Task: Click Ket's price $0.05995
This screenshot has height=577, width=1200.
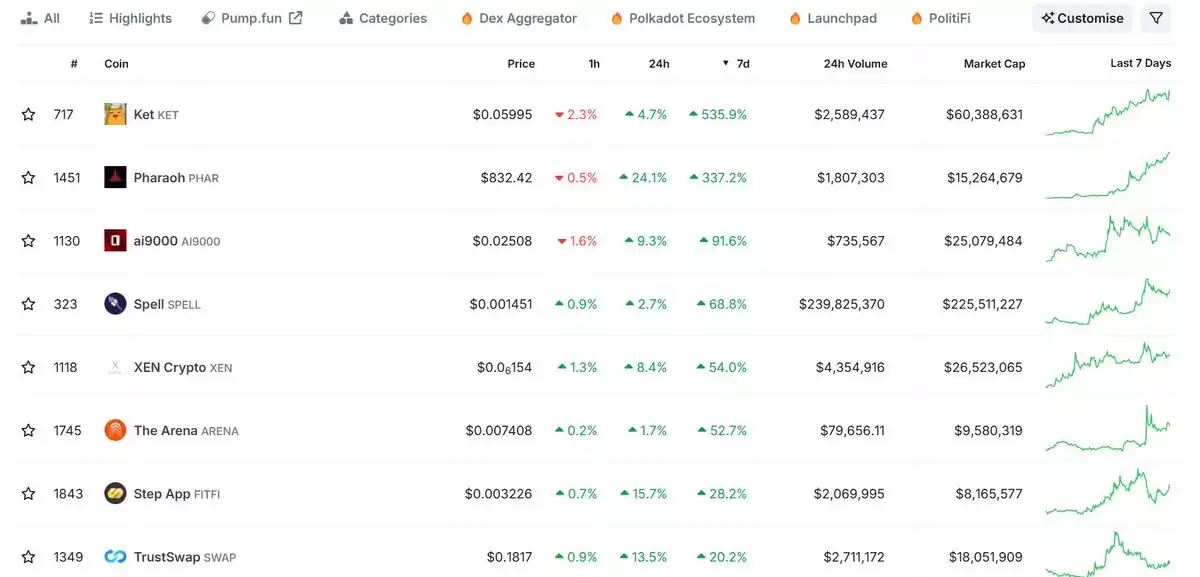Action: [x=502, y=115]
